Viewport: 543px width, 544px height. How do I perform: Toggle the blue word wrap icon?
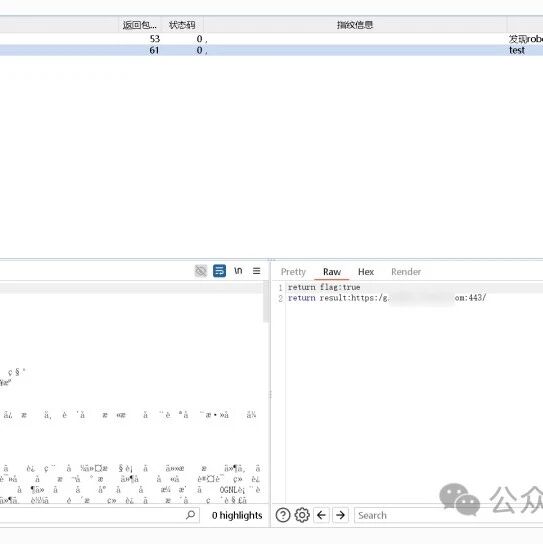219,271
